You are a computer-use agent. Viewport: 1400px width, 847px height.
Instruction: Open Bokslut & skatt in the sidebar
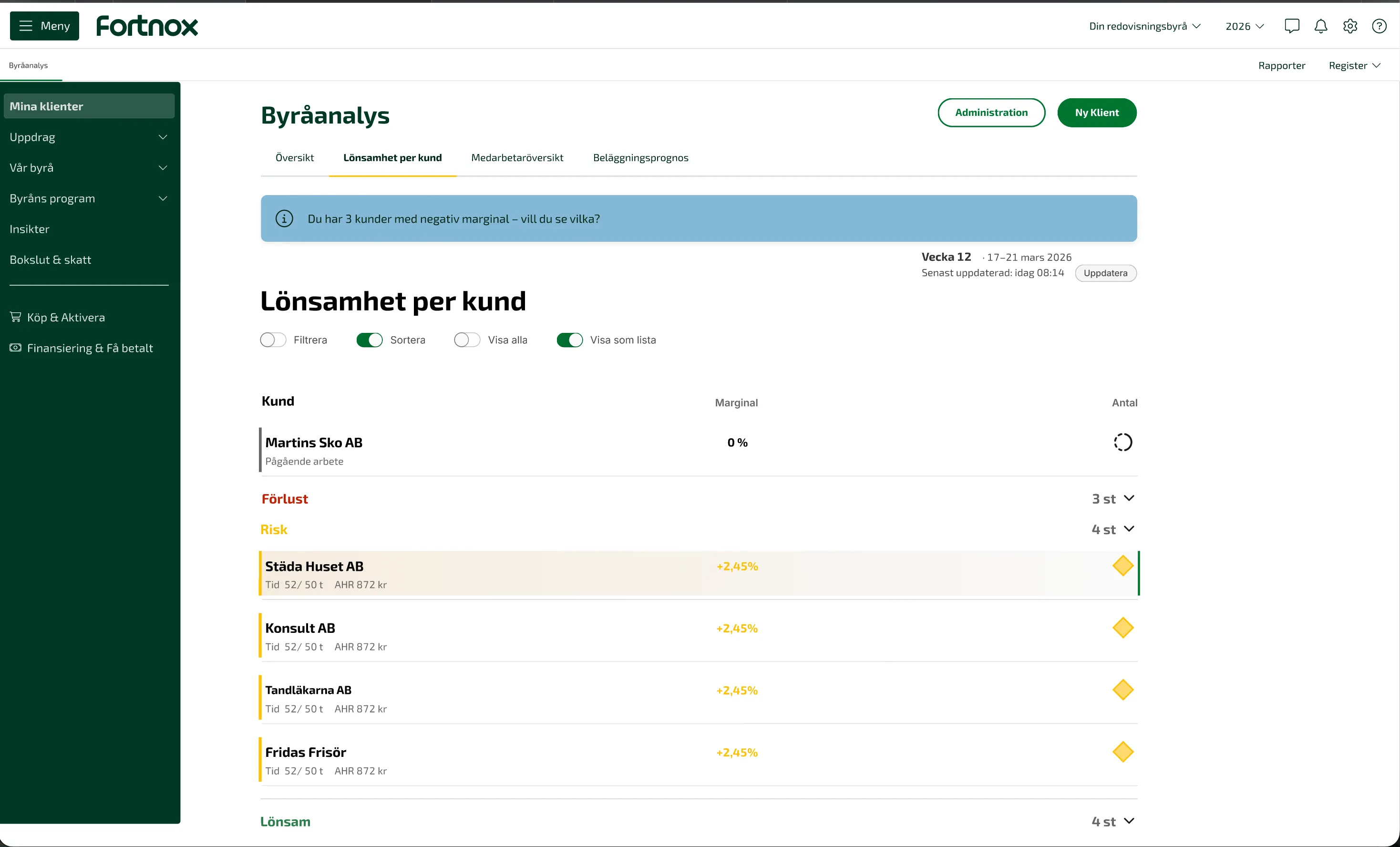[x=50, y=260]
